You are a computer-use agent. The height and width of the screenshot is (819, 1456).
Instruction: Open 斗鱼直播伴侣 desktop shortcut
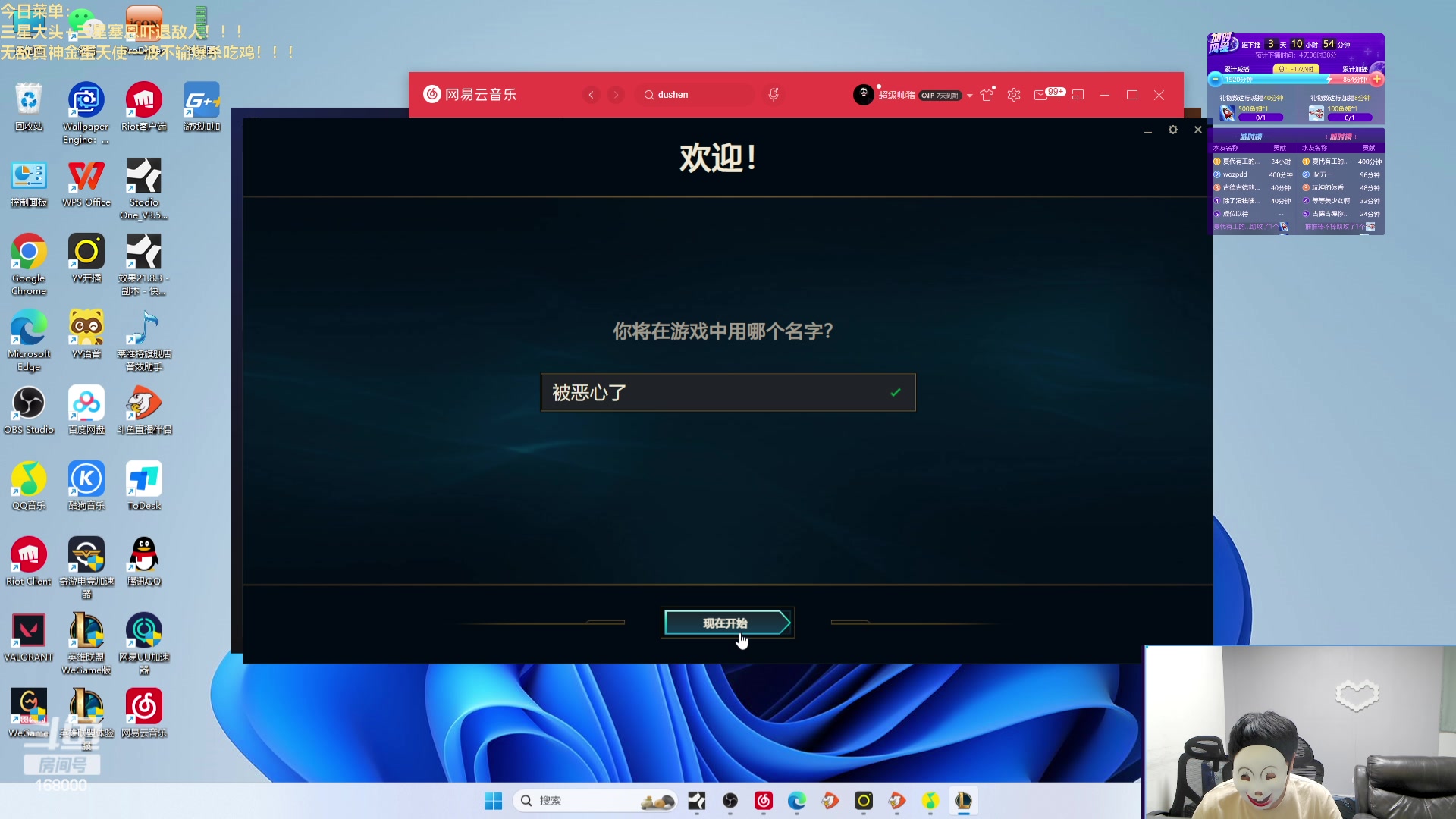[x=143, y=410]
